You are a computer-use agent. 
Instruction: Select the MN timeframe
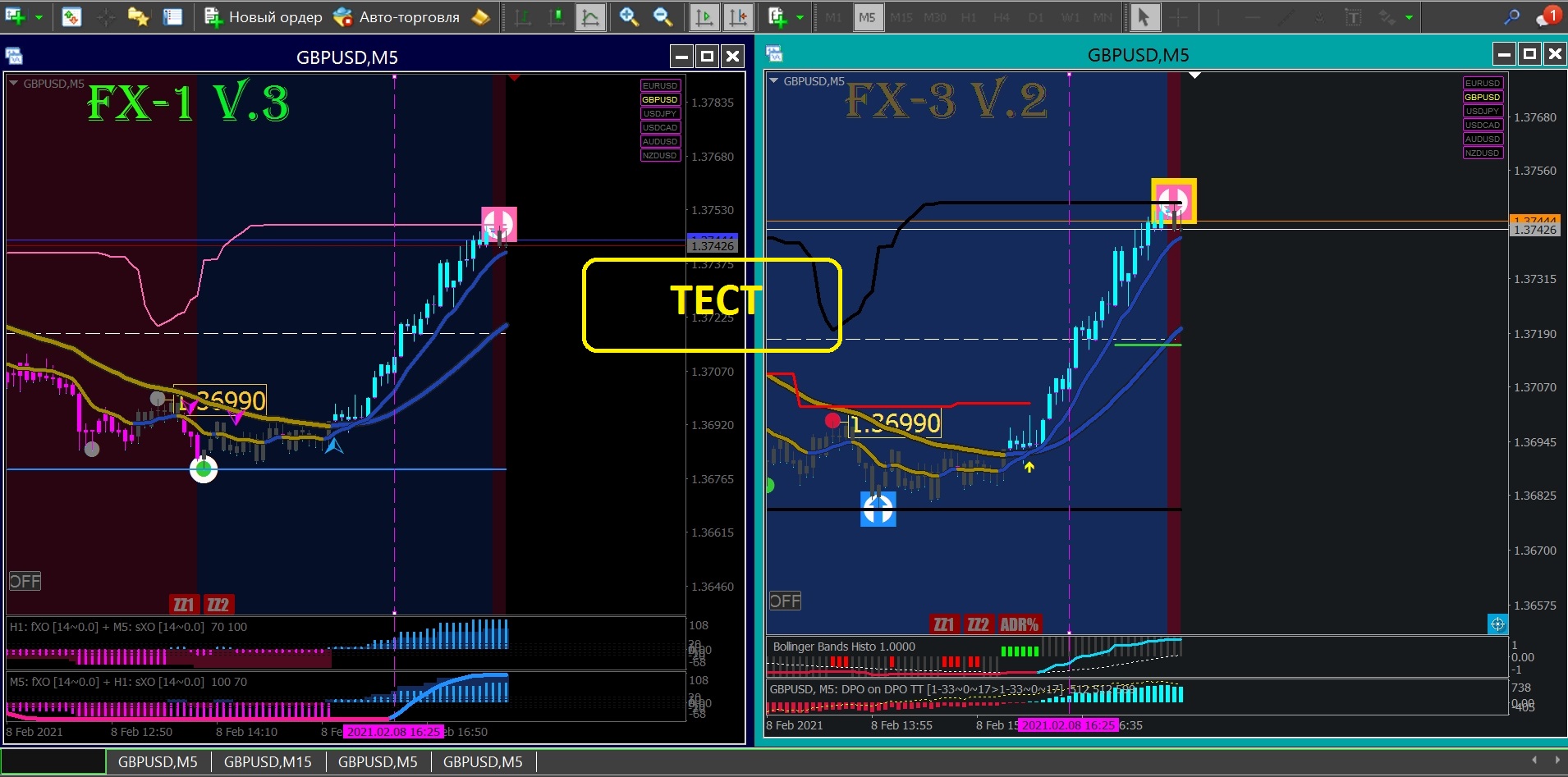point(1103,17)
